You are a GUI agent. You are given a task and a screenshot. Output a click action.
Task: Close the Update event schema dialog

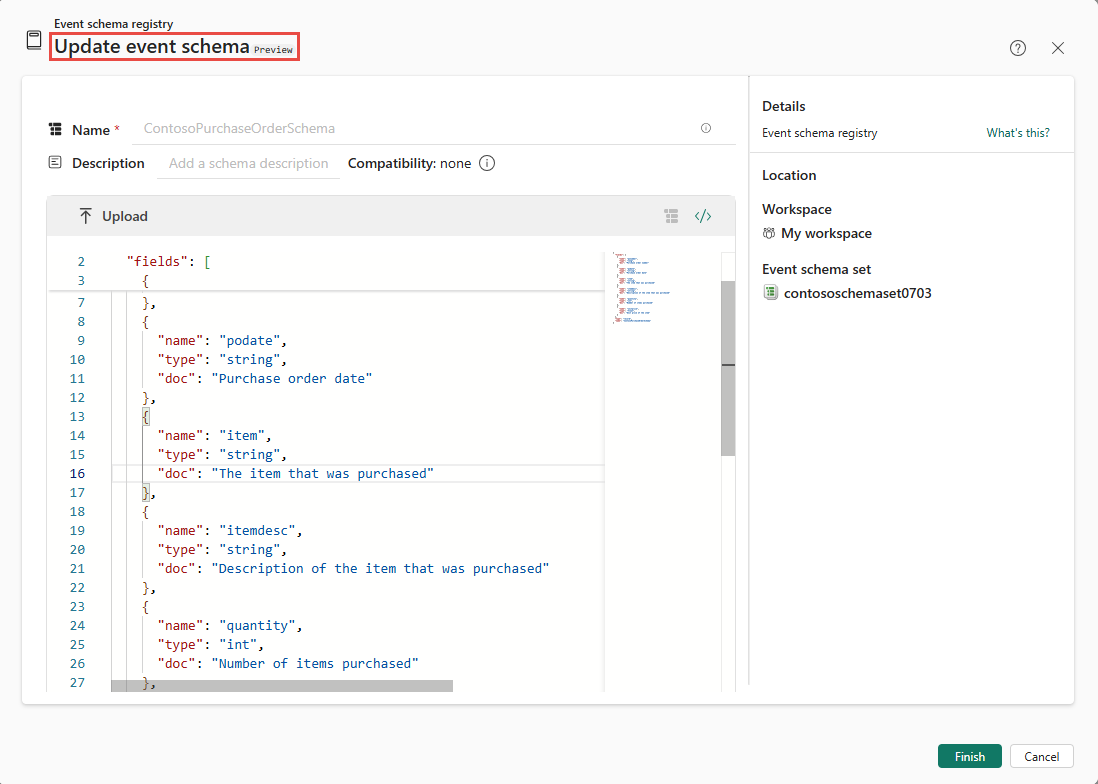pos(1058,48)
